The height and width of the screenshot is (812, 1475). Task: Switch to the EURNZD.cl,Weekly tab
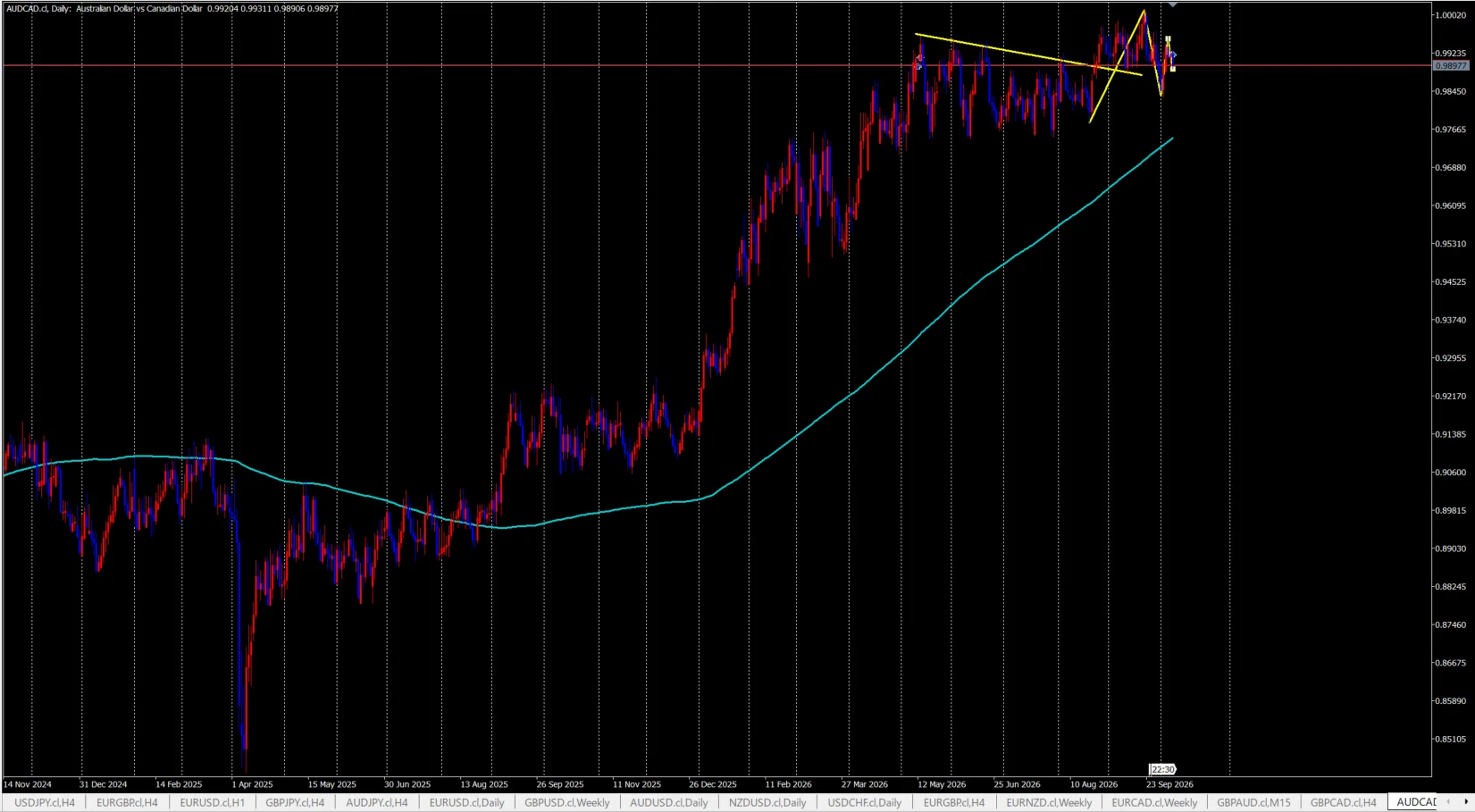coord(1049,802)
